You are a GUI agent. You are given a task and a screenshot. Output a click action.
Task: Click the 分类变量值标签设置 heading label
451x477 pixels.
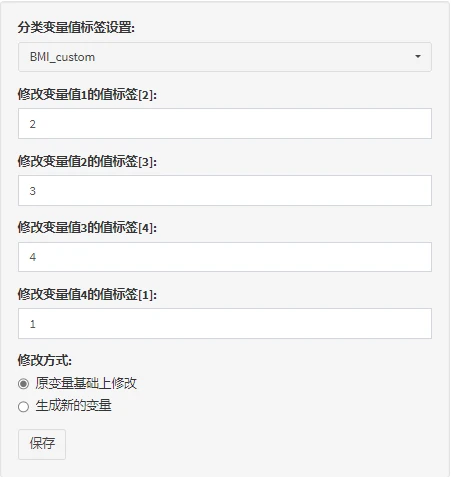click(76, 27)
